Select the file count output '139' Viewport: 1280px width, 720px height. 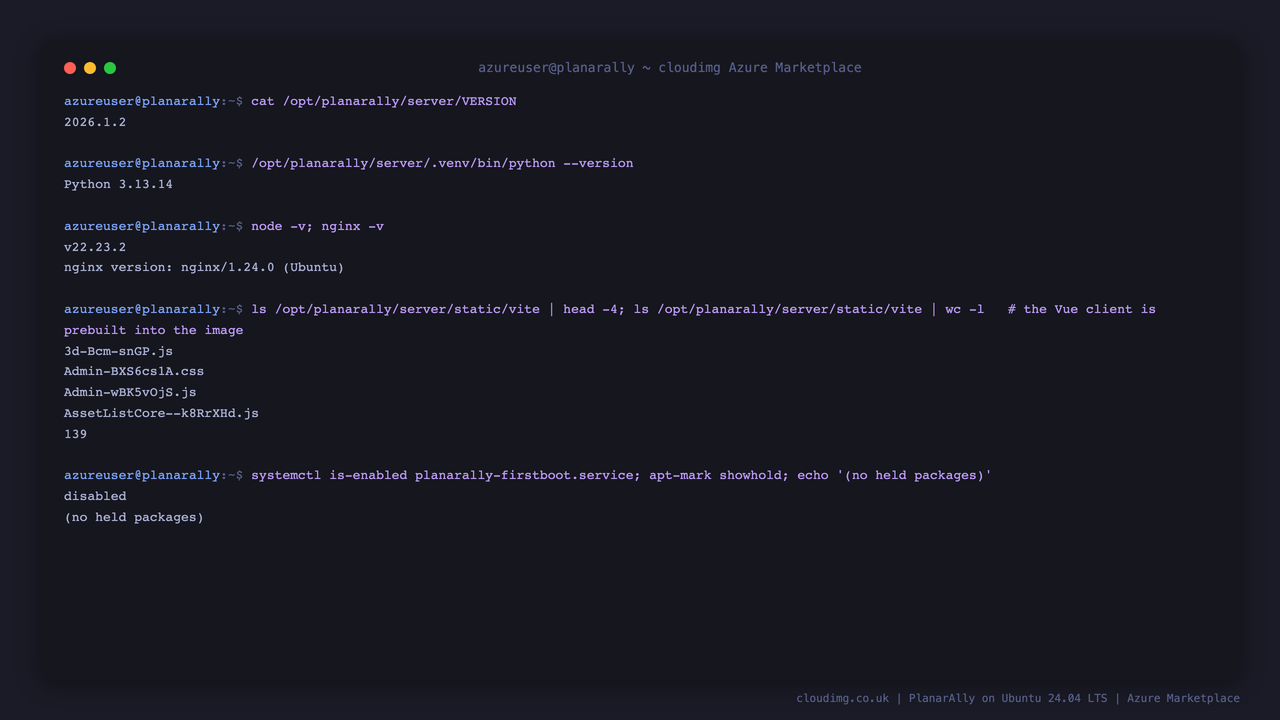75,434
